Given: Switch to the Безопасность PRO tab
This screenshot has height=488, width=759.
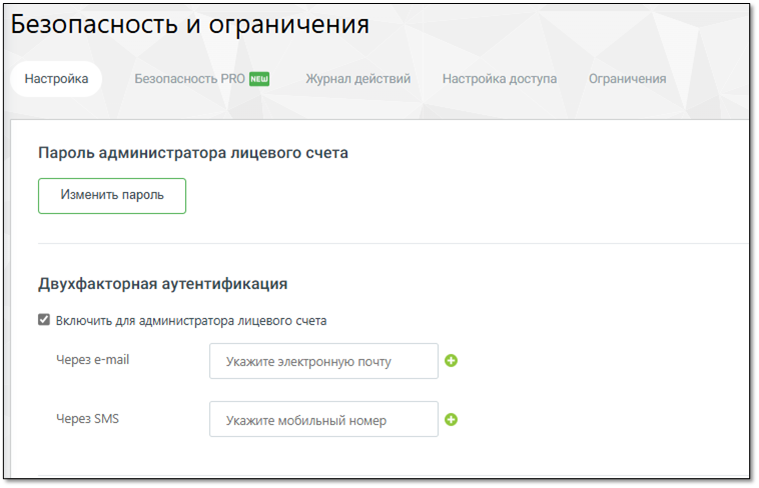Looking at the screenshot, I should [x=189, y=79].
